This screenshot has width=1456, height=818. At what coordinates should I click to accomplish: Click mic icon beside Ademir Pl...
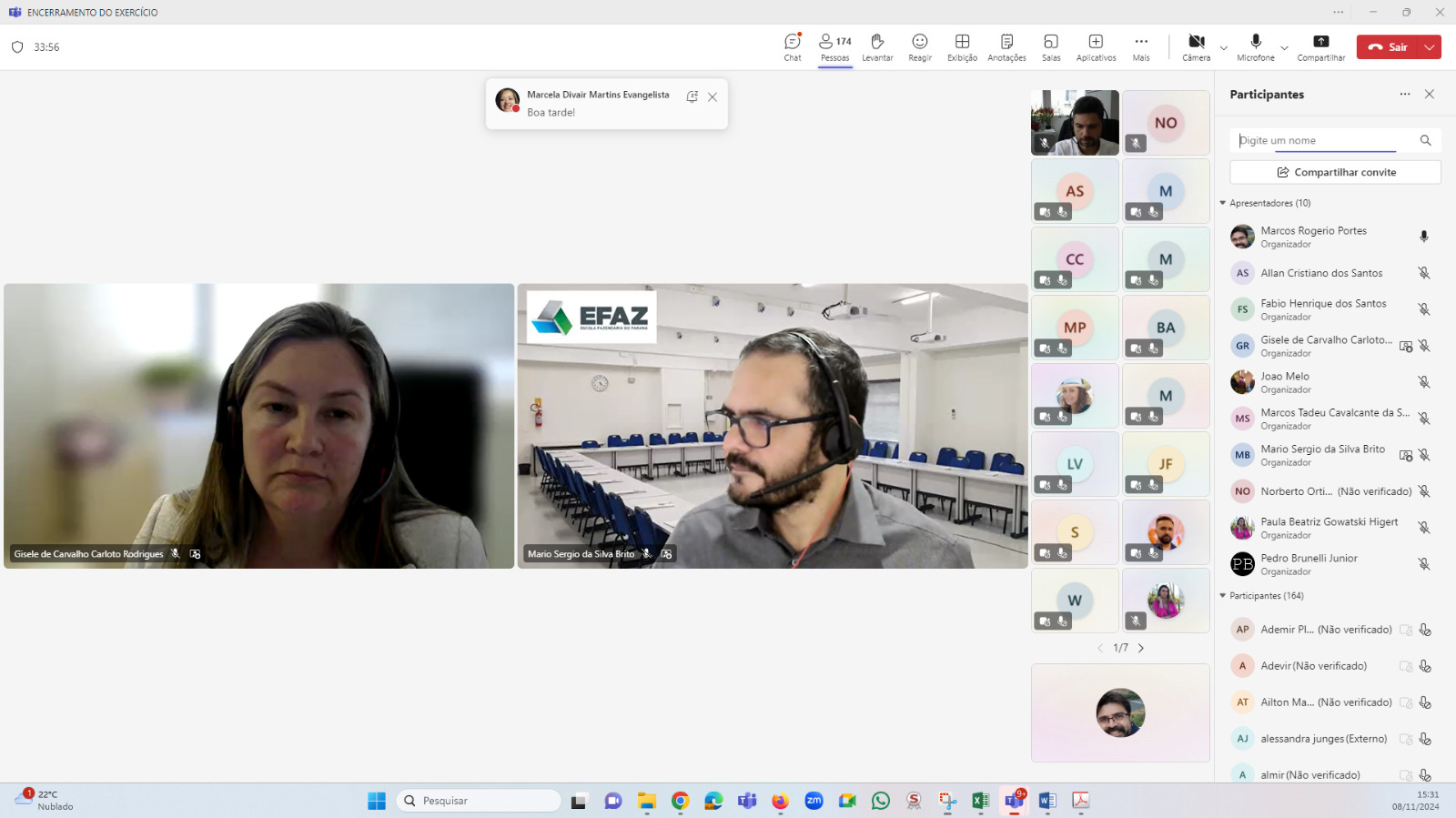(1425, 630)
